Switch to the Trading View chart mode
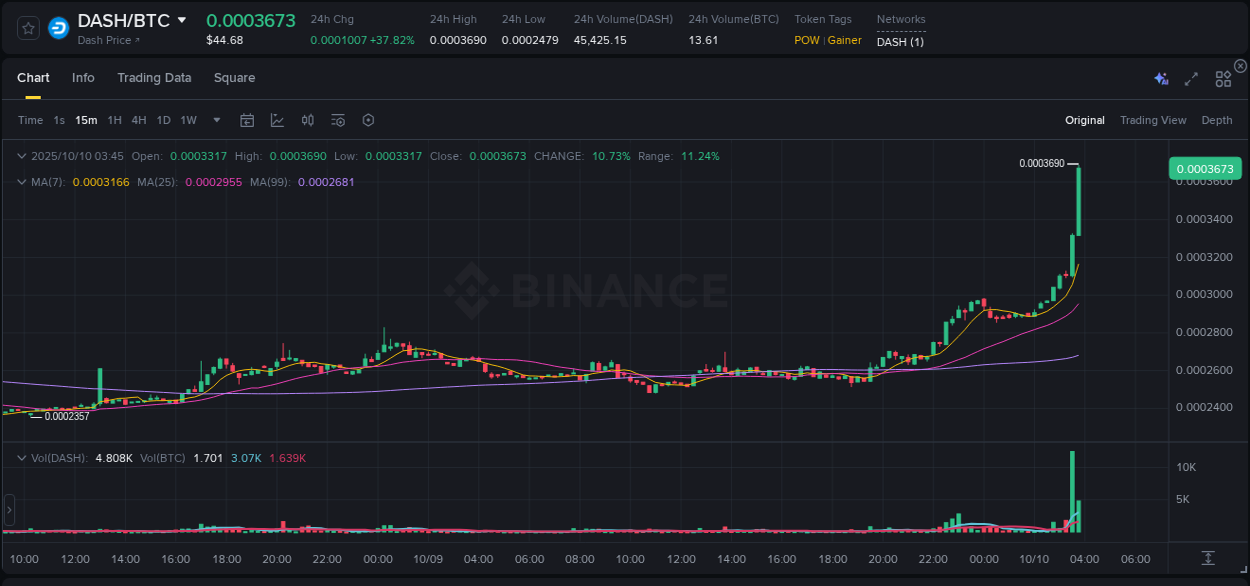 pos(1153,120)
